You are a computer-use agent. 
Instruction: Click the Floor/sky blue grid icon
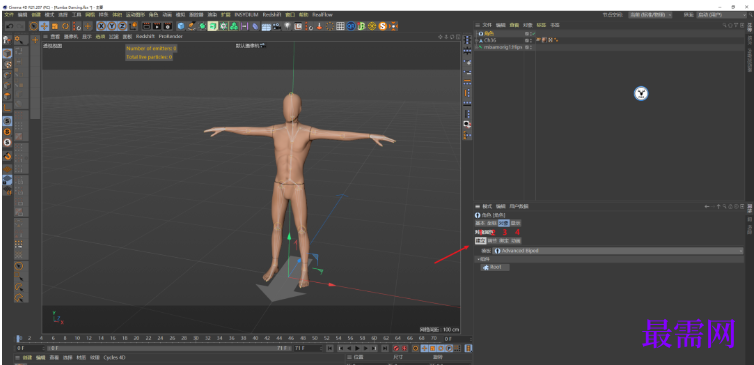tap(265, 26)
